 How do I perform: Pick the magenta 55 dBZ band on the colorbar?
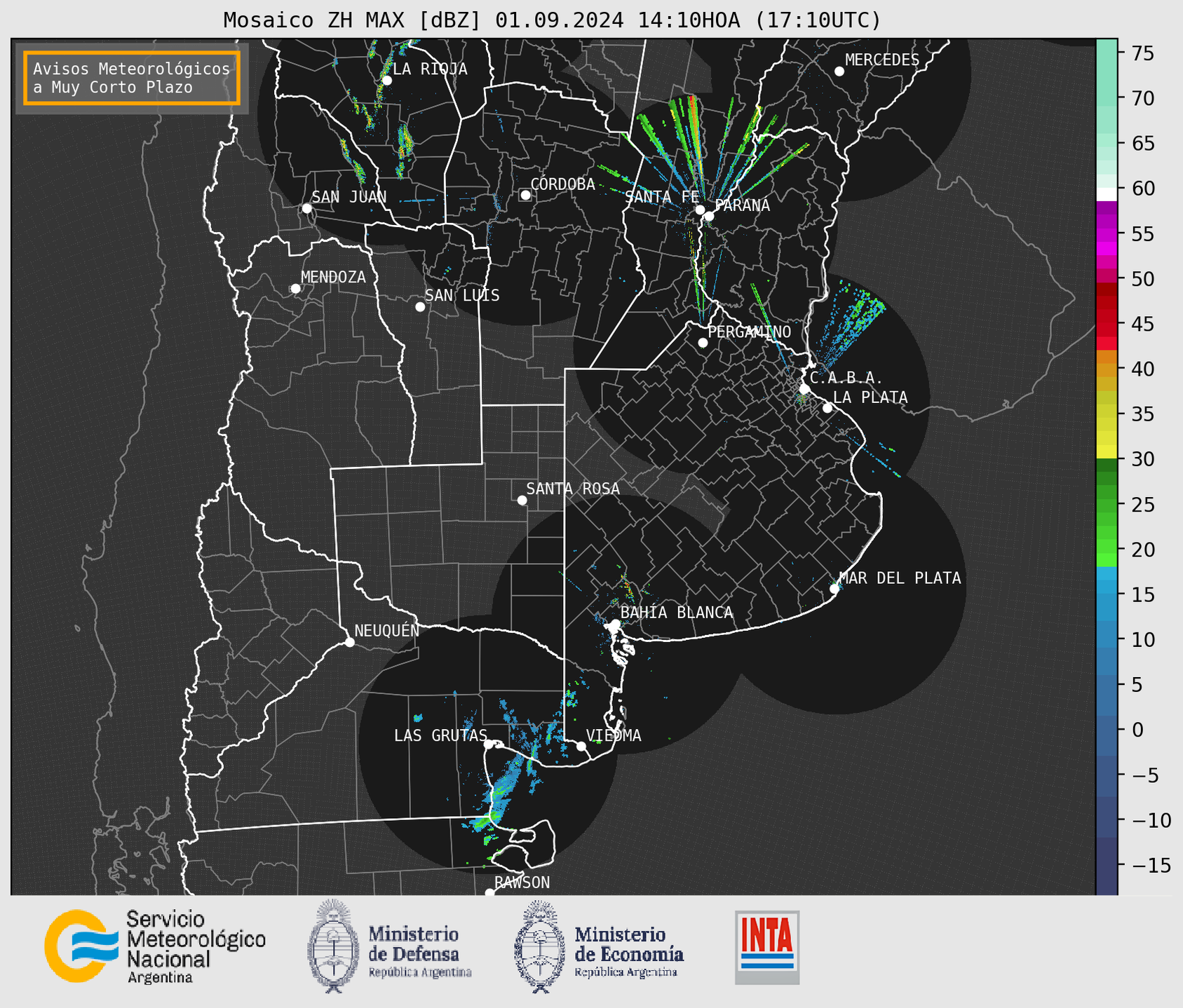coord(1107,233)
